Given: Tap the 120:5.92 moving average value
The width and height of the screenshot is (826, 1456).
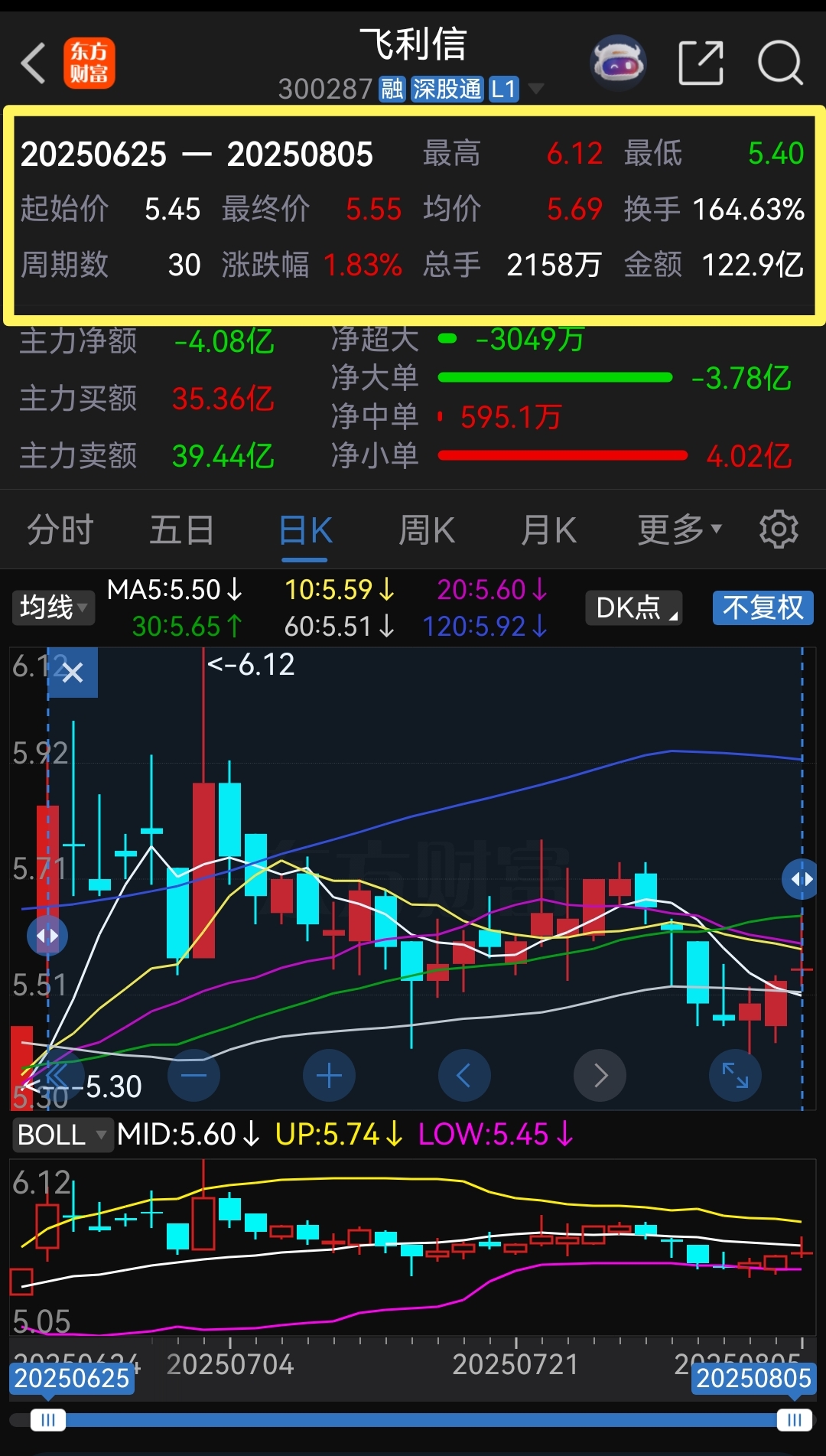Looking at the screenshot, I should pos(485,627).
